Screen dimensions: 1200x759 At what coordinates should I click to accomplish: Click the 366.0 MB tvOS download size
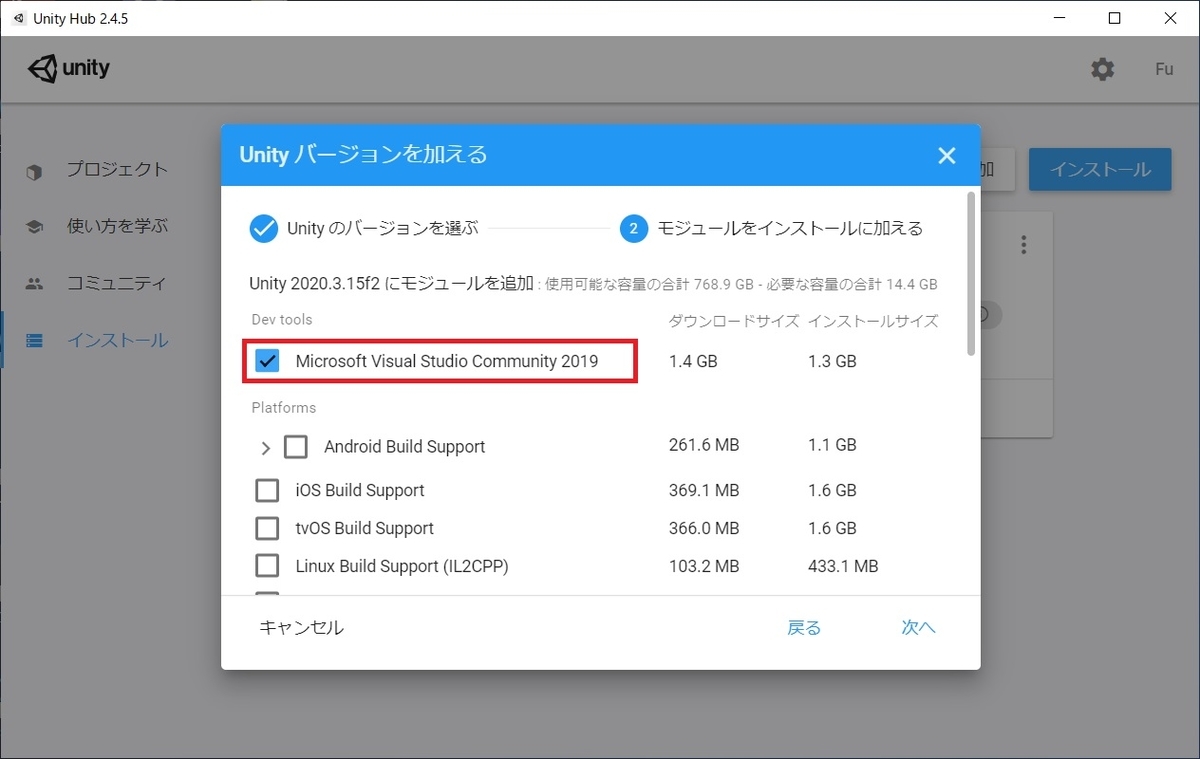[x=704, y=528]
